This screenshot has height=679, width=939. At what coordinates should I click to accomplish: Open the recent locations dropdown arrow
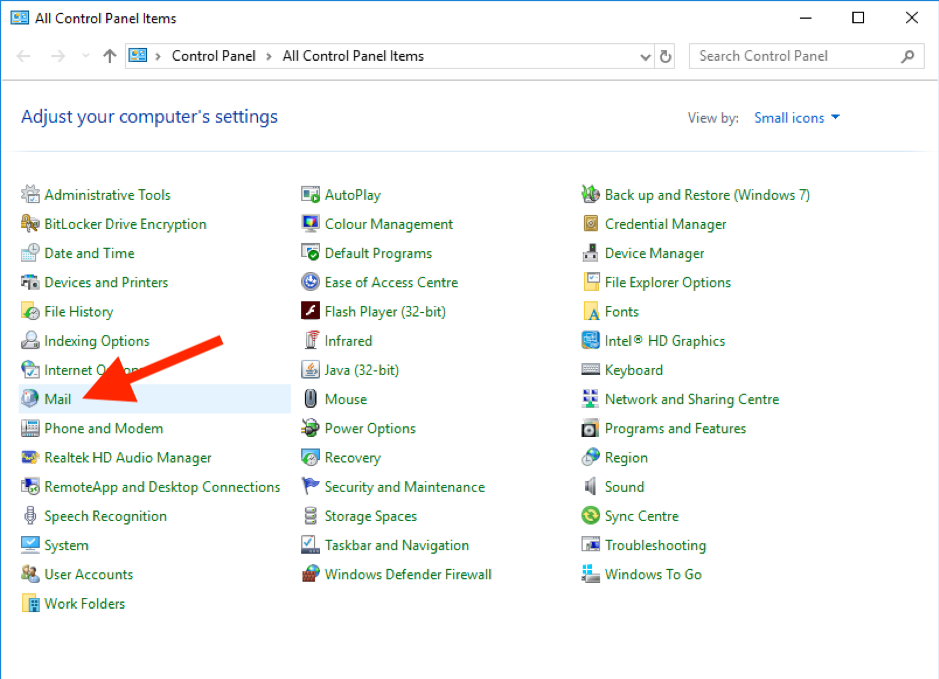tap(86, 56)
